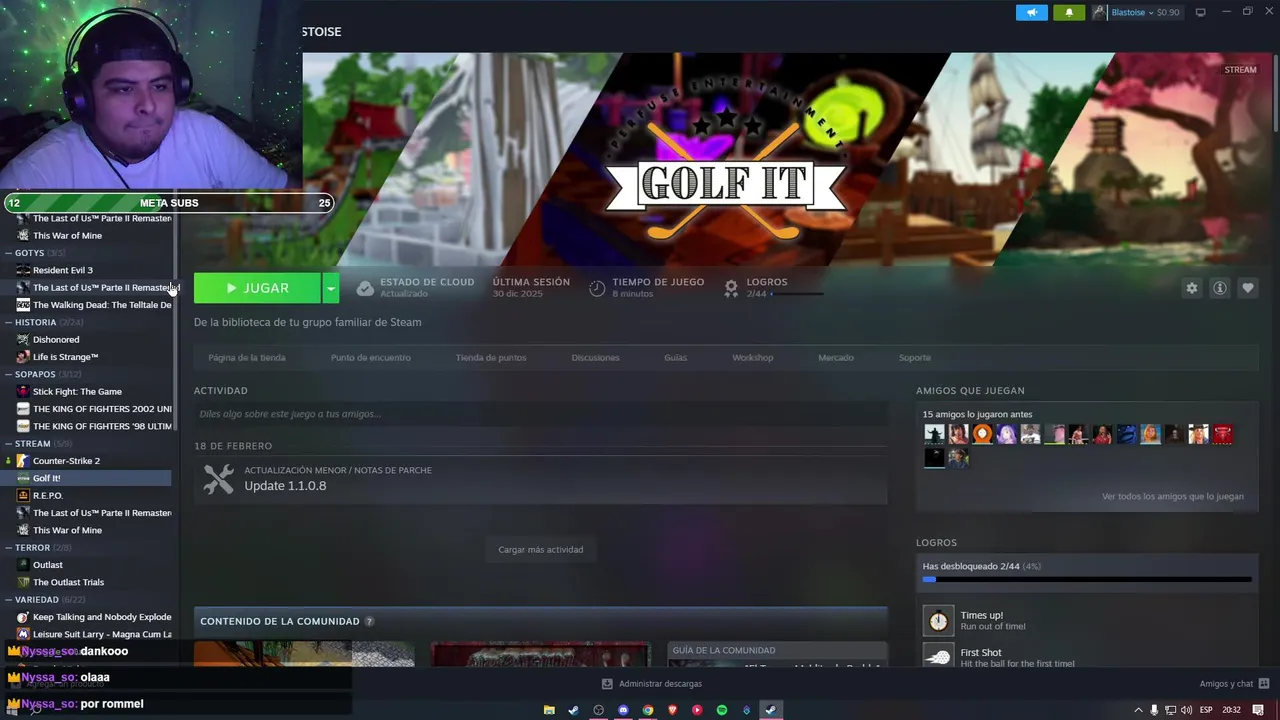The image size is (1280, 720).
Task: Show game info icon
Action: [x=1219, y=288]
